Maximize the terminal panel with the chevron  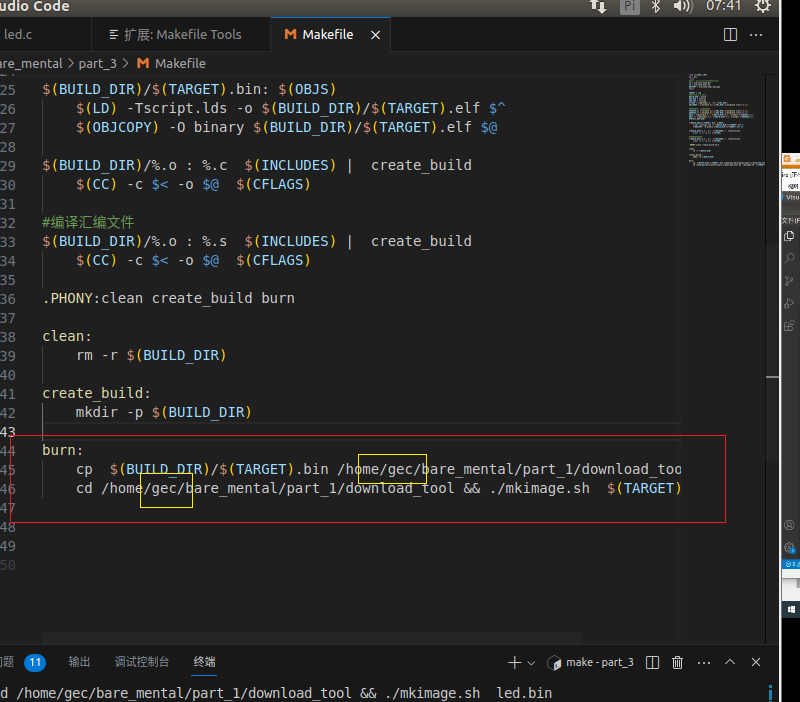pos(729,662)
